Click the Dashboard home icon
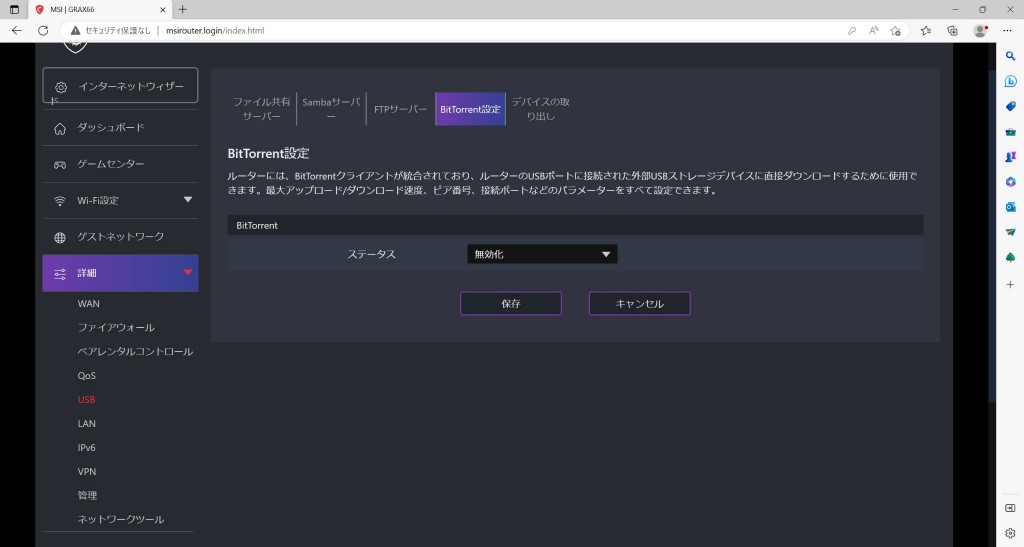The width and height of the screenshot is (1024, 547). (x=60, y=129)
